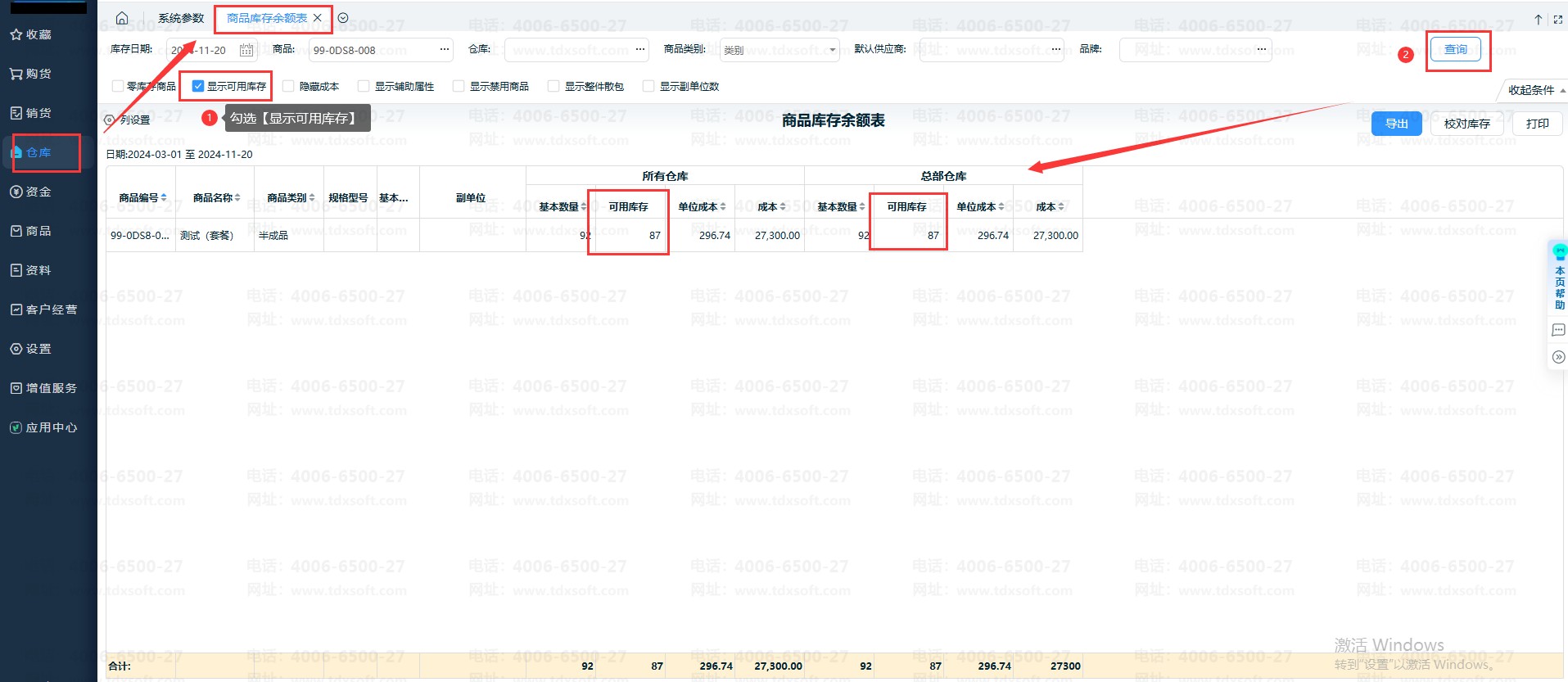Click the tab list dropdown circle icon
Viewport: 1568px width, 682px height.
click(343, 18)
